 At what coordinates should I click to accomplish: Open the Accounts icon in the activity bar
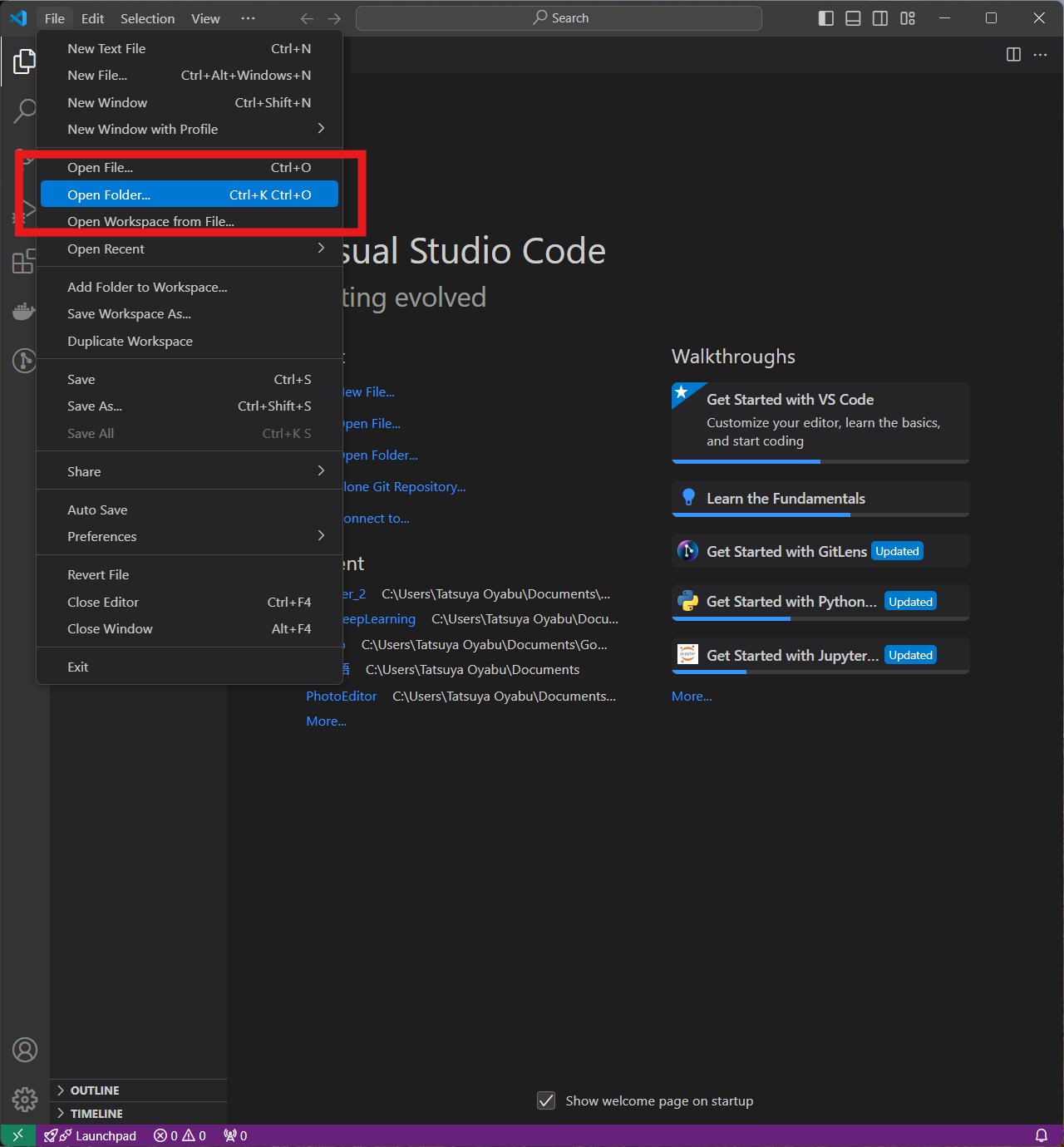click(x=25, y=1050)
